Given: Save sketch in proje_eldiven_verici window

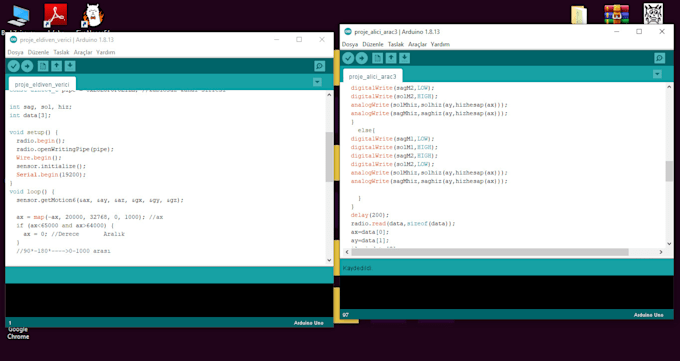Looking at the screenshot, I should 70,66.
